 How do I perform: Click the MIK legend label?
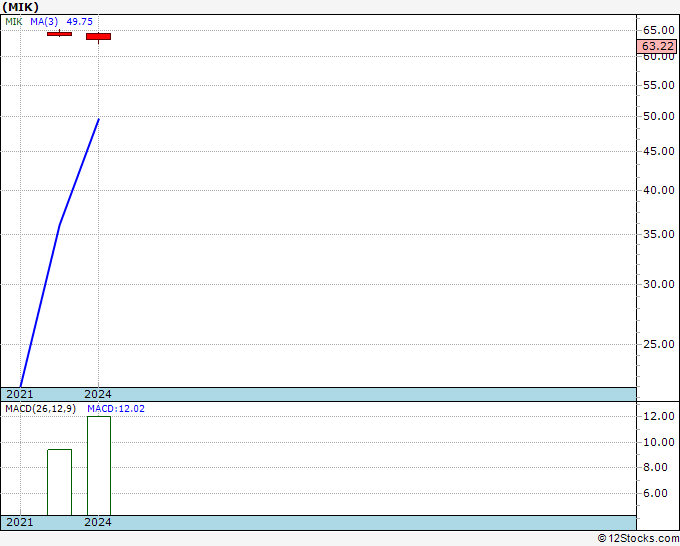(14, 22)
